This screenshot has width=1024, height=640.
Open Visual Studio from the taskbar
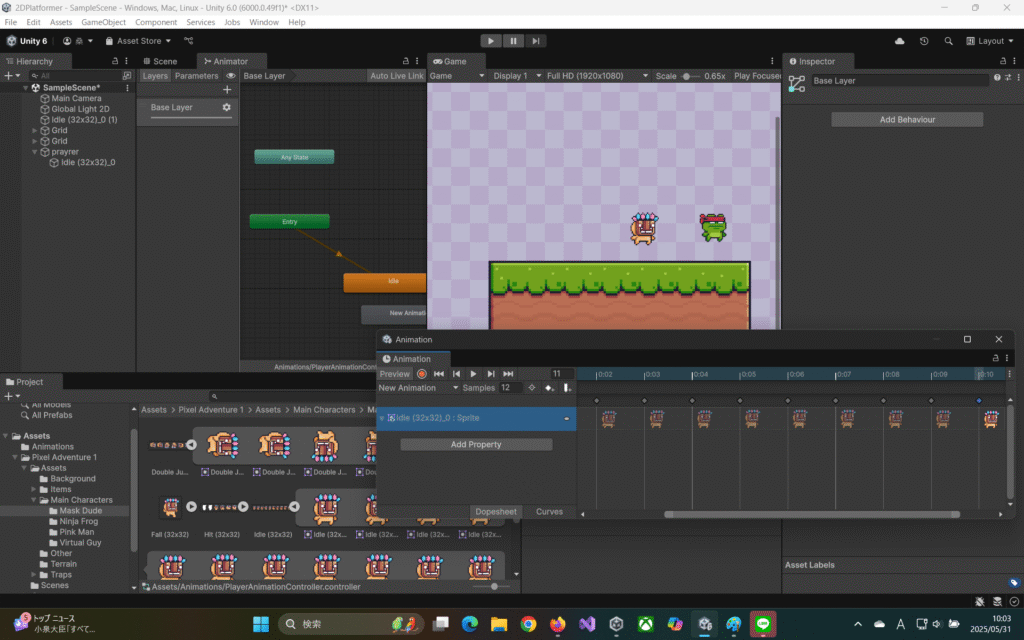[x=586, y=624]
